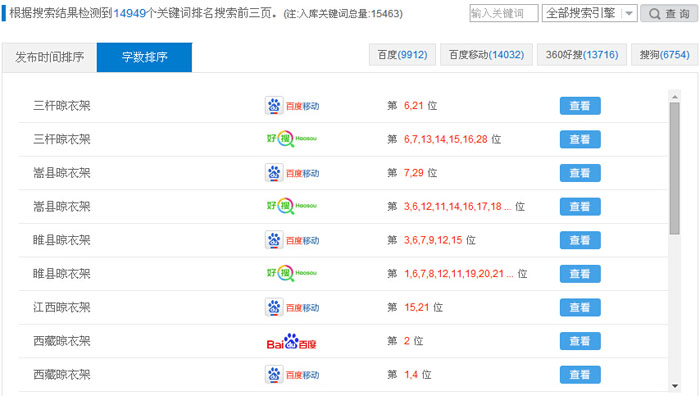The width and height of the screenshot is (700, 396).
Task: Switch to 发布时间排序 tab
Action: click(50, 57)
